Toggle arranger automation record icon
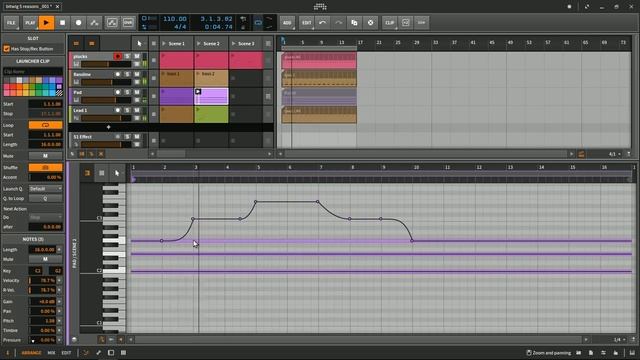The image size is (640, 360). pos(112,23)
